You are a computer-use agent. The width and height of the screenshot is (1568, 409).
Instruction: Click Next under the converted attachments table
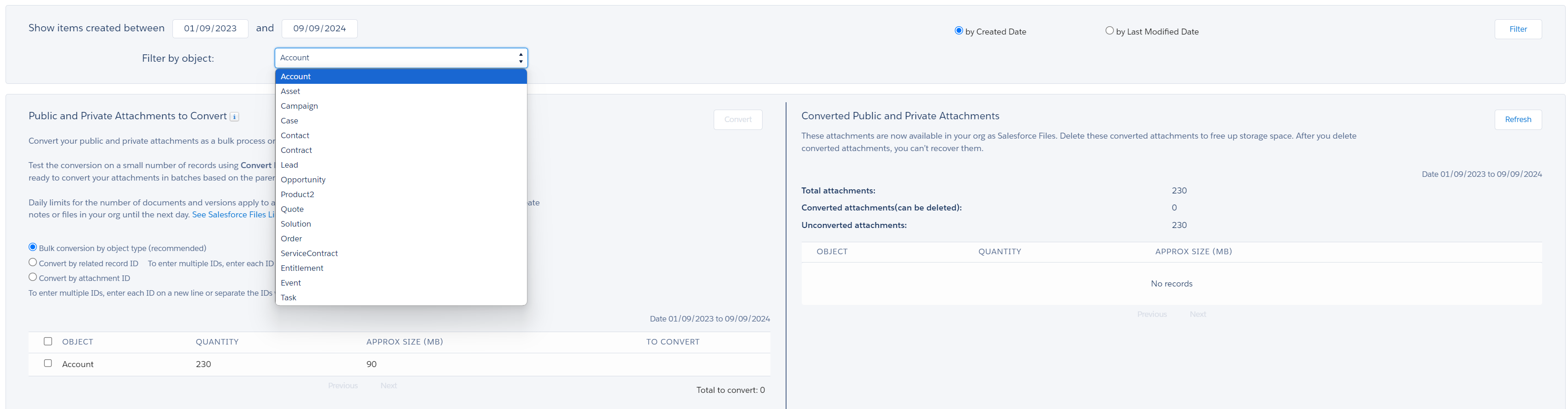coord(1197,314)
